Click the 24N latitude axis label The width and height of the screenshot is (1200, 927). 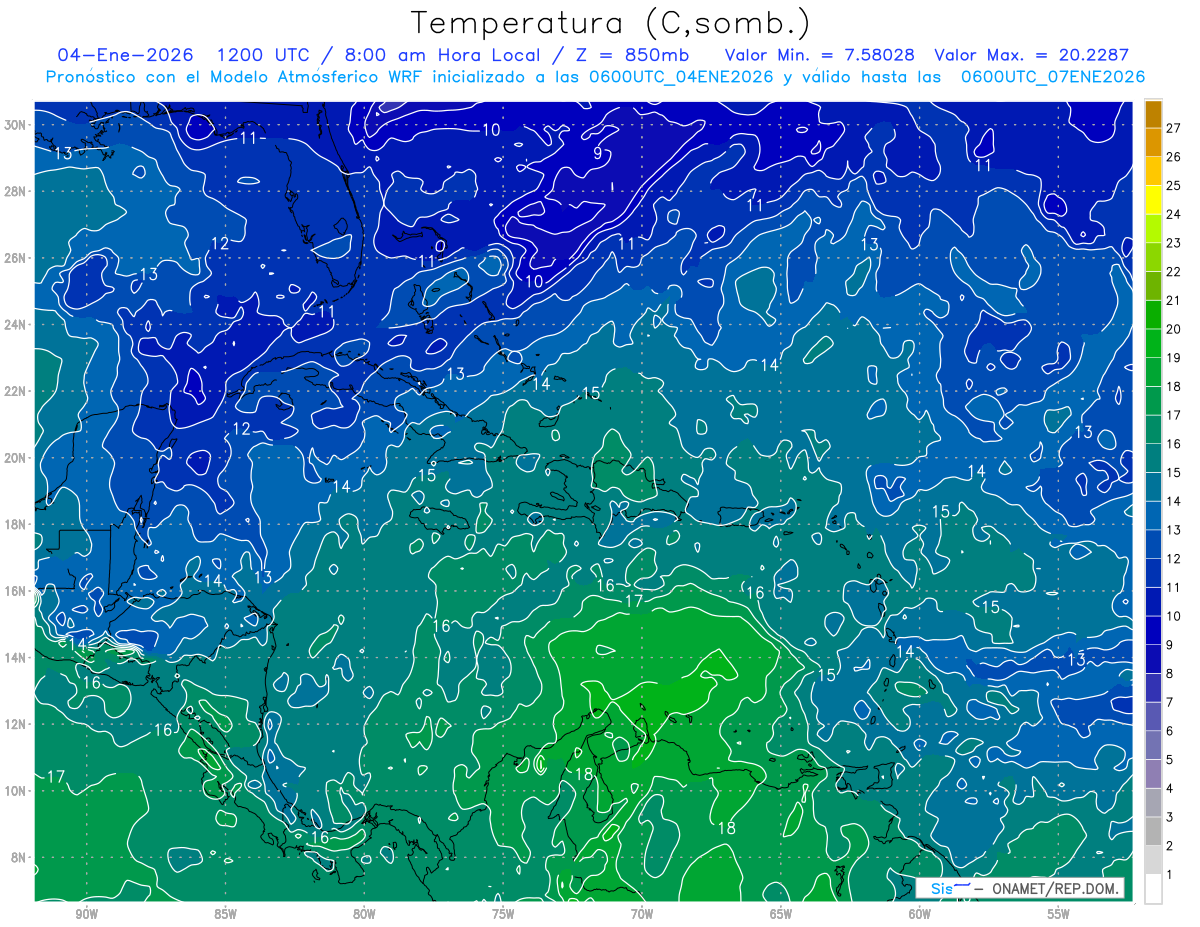[15, 324]
